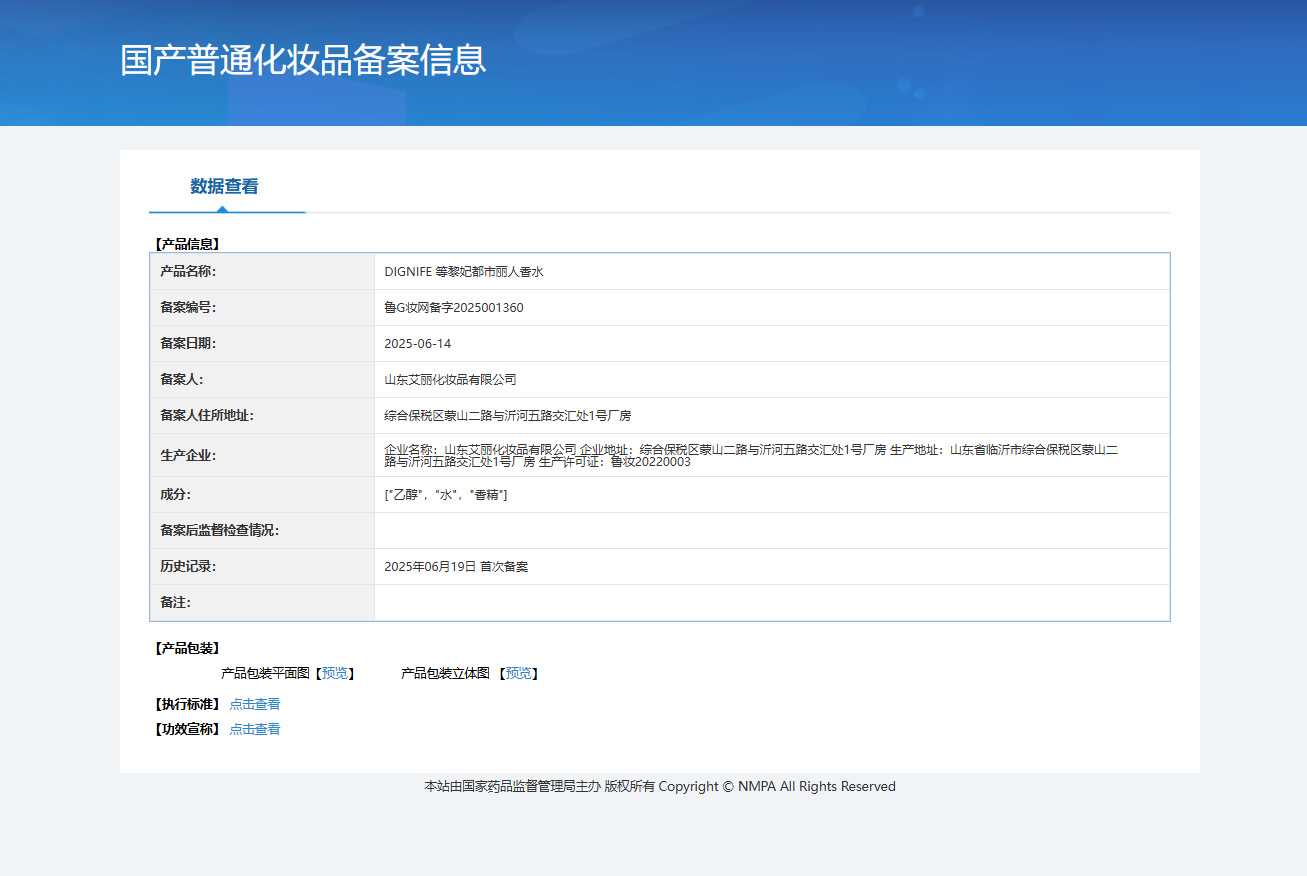Click the history record 2025年06月19日 首次备案
The width and height of the screenshot is (1307, 876).
456,567
